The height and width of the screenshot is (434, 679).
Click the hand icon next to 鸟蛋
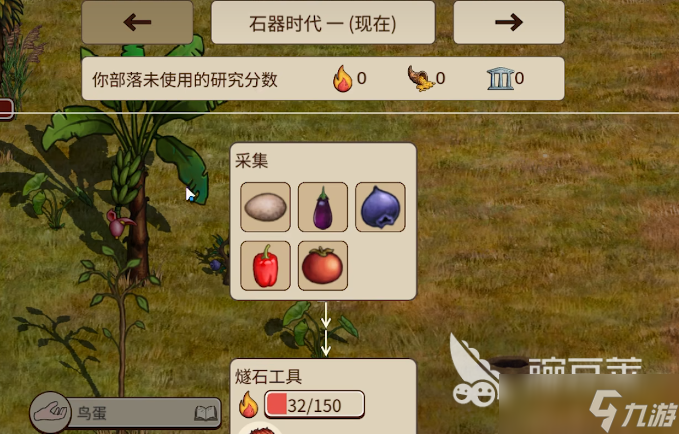[51, 412]
